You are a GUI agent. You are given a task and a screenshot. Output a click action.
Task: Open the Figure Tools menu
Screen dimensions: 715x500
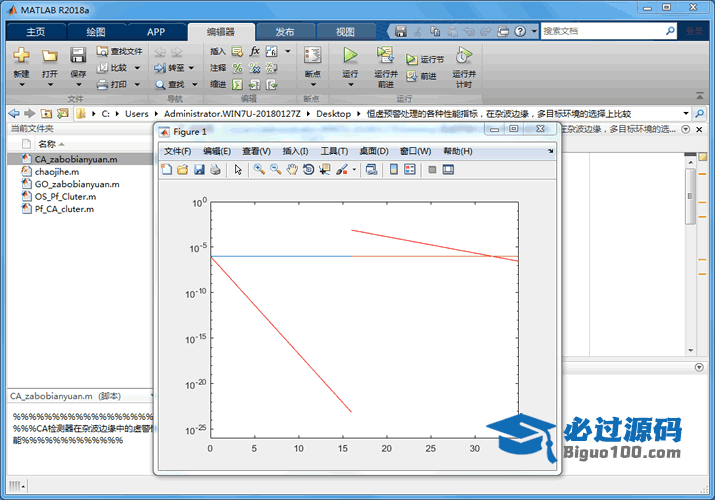[x=334, y=151]
